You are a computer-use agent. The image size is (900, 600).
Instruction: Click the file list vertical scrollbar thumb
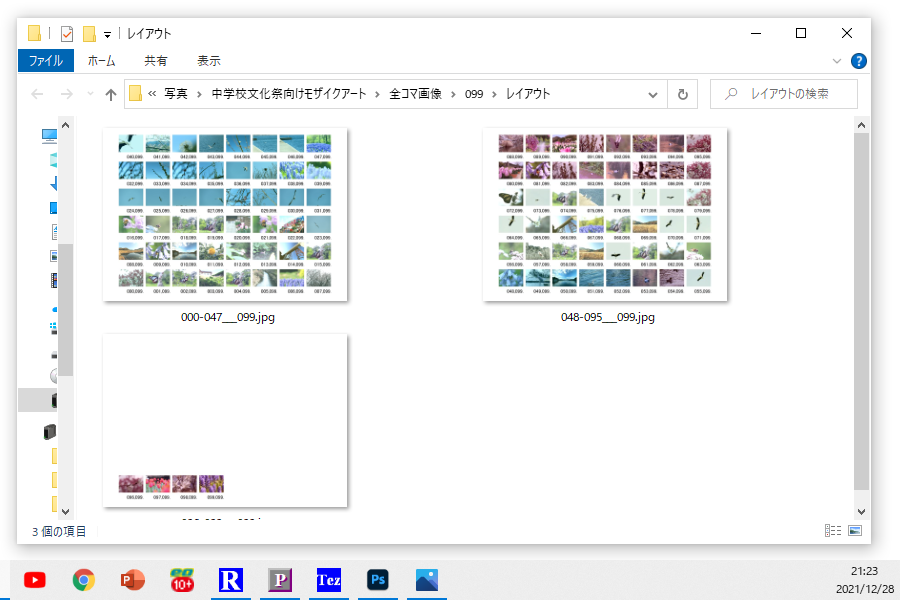(x=862, y=311)
